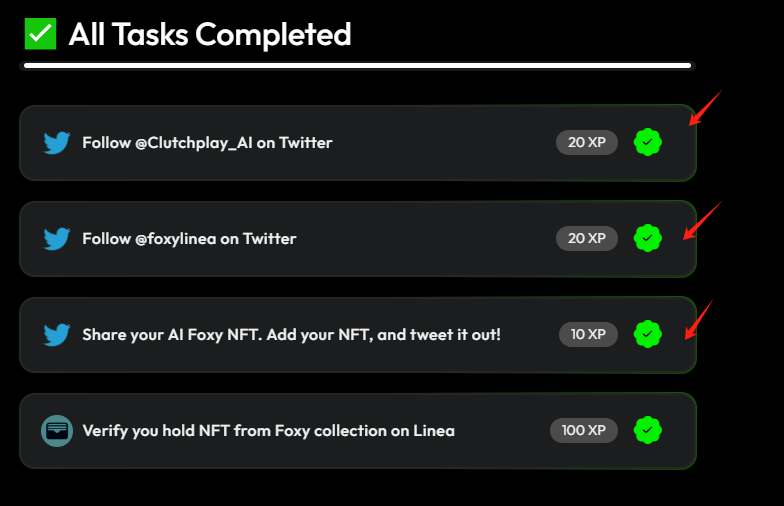Click green check badge for Clutchplay_AI follow
This screenshot has width=784, height=506.
pos(648,142)
